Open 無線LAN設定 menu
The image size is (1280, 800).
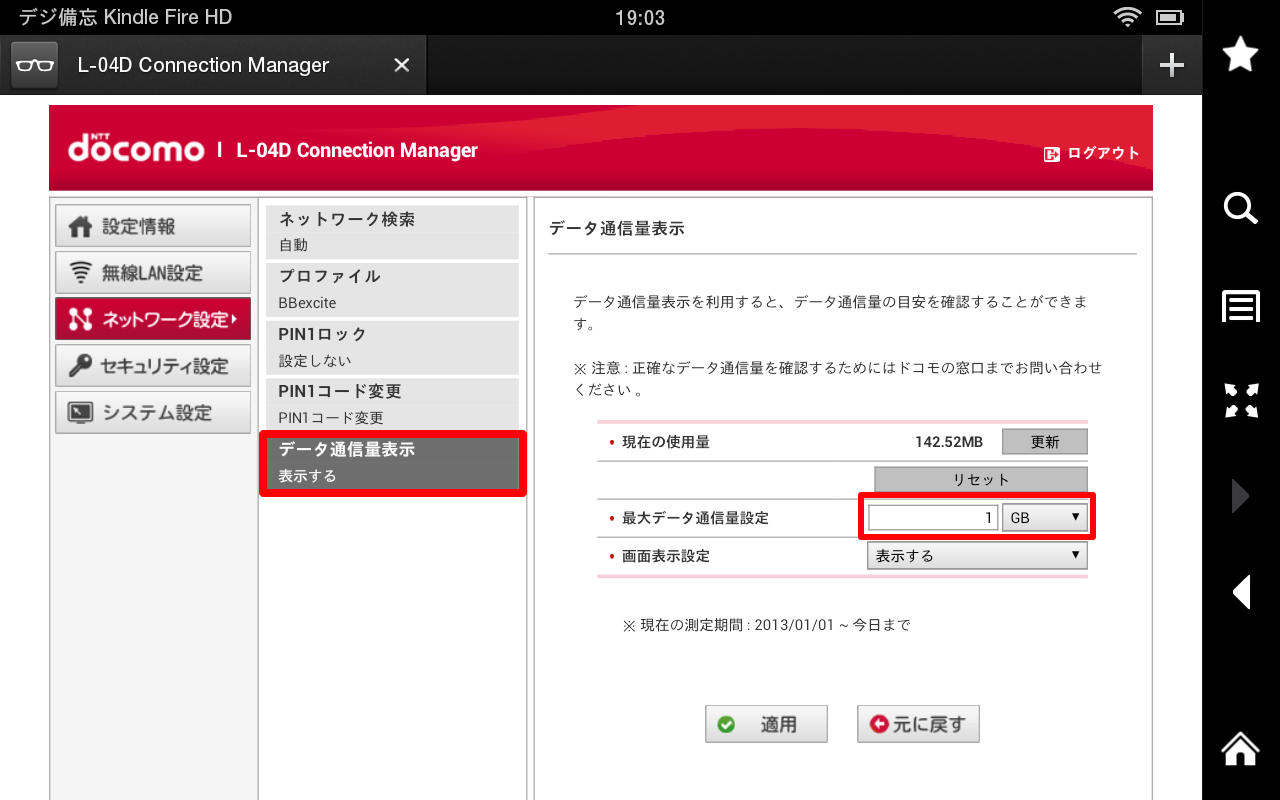point(153,273)
